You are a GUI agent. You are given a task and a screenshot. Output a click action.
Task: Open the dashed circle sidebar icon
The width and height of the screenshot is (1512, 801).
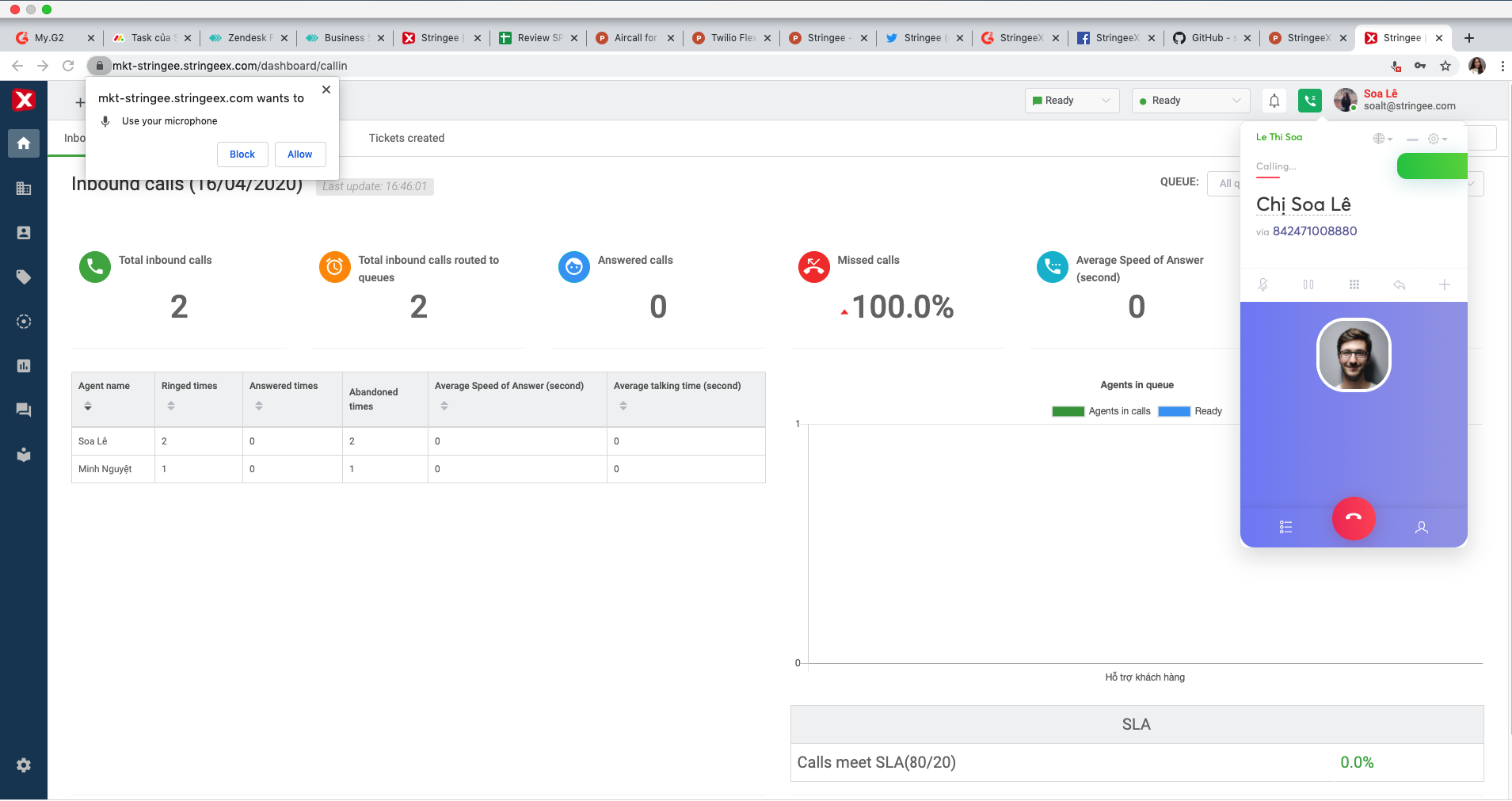(24, 322)
